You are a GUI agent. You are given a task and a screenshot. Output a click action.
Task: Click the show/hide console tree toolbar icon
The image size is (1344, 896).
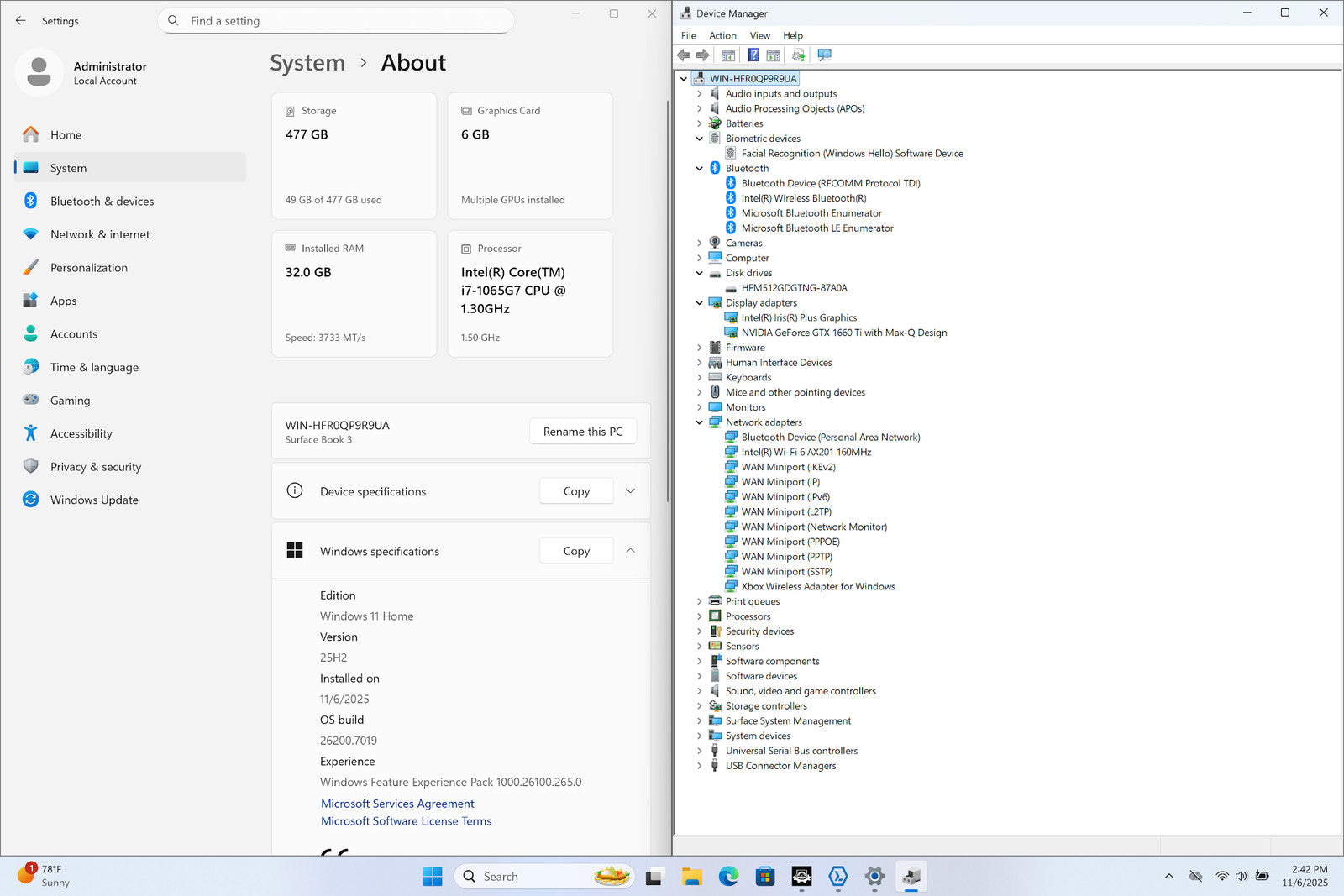click(x=728, y=55)
